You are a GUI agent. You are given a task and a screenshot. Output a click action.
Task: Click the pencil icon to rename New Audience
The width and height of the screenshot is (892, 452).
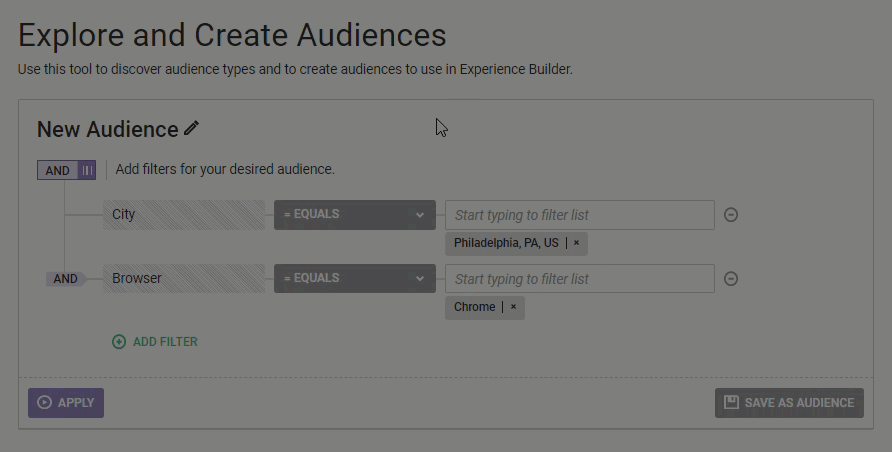(x=192, y=128)
